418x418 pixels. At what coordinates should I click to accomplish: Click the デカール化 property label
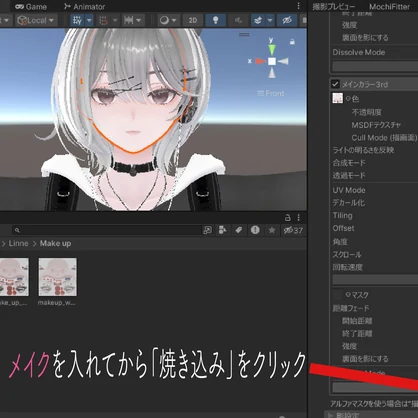tap(349, 203)
